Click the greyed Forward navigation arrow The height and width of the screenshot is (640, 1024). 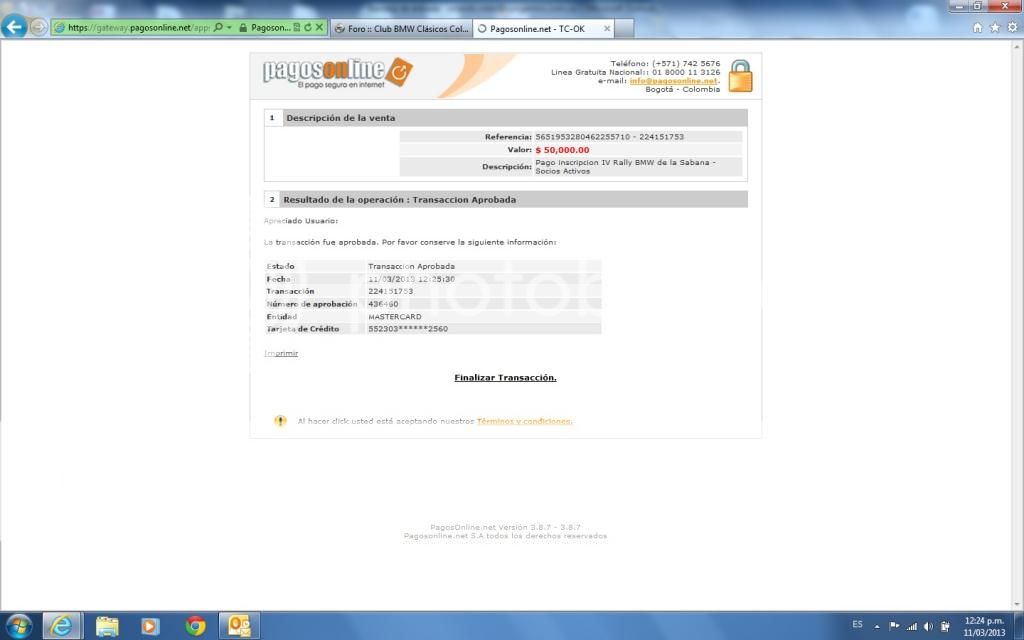[39, 27]
